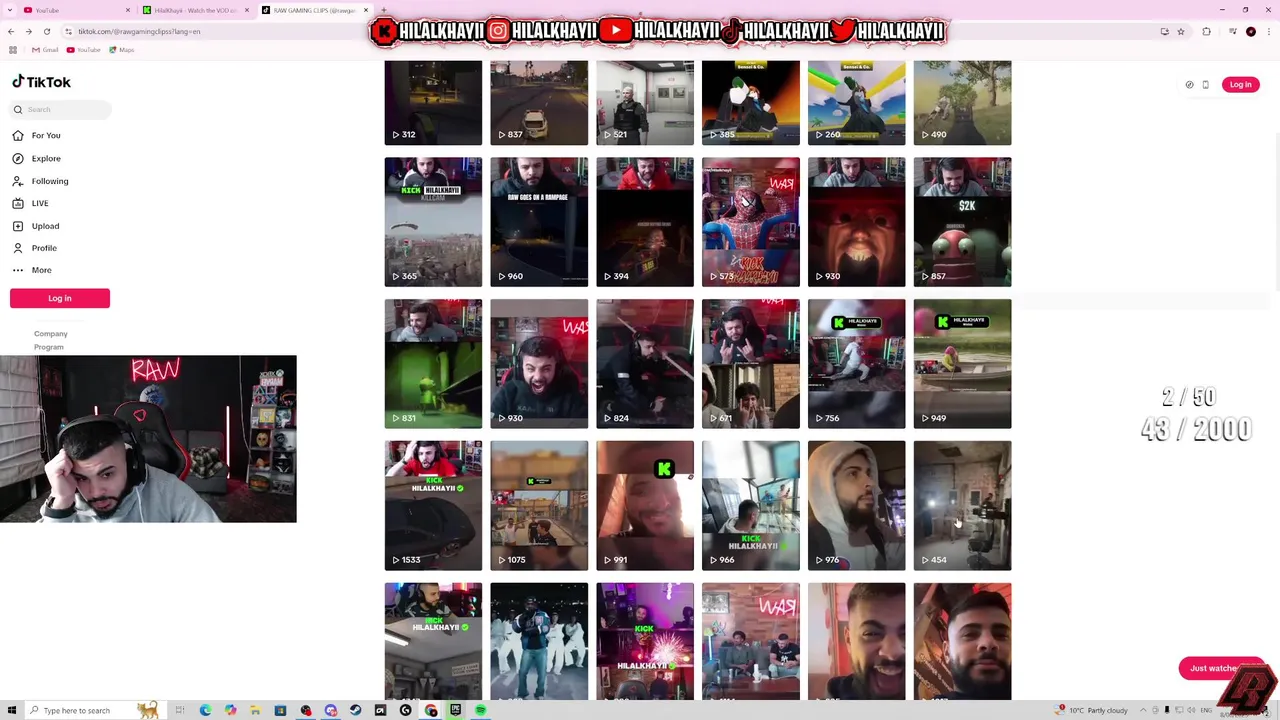The width and height of the screenshot is (1280, 720).
Task: Click install app icon in address bar
Action: coord(1165,31)
